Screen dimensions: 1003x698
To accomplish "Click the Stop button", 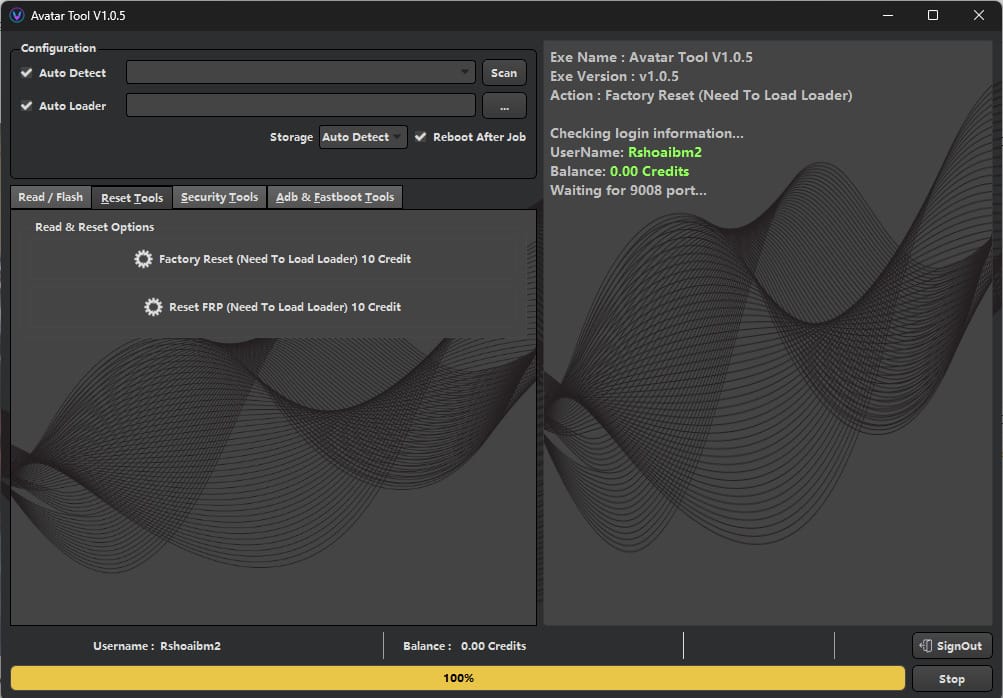I will click(952, 679).
